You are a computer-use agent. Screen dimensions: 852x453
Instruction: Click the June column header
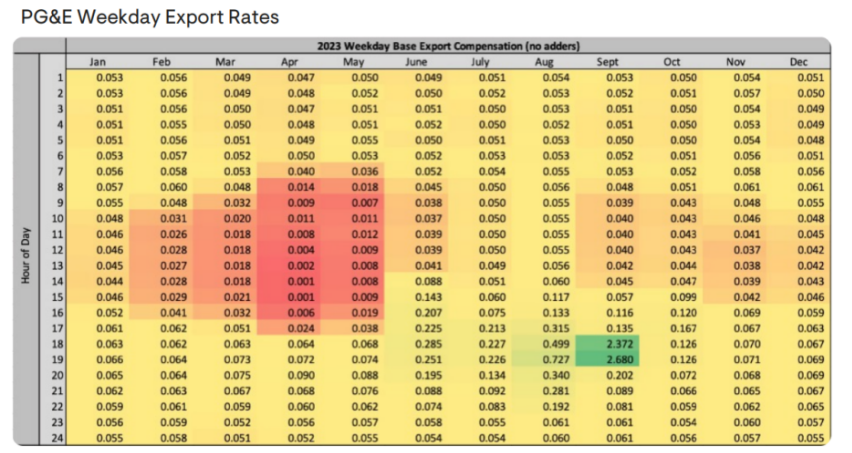[416, 62]
